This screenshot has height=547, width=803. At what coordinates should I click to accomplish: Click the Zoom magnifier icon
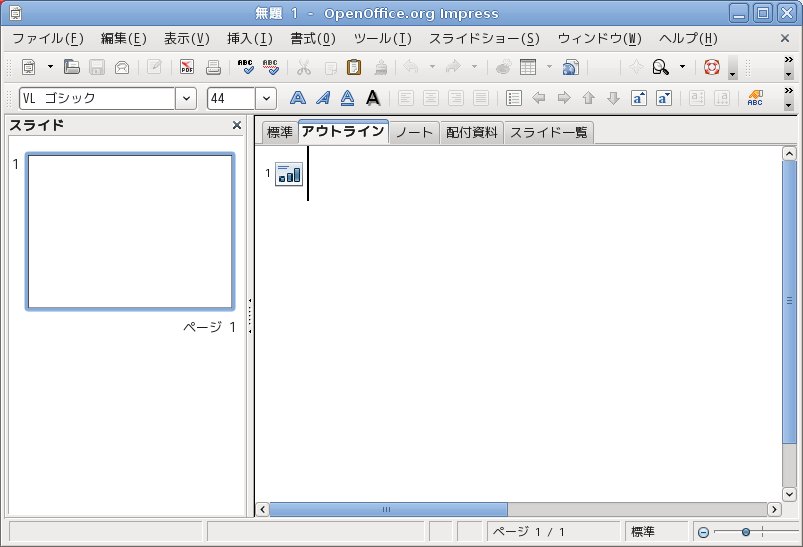tap(660, 68)
